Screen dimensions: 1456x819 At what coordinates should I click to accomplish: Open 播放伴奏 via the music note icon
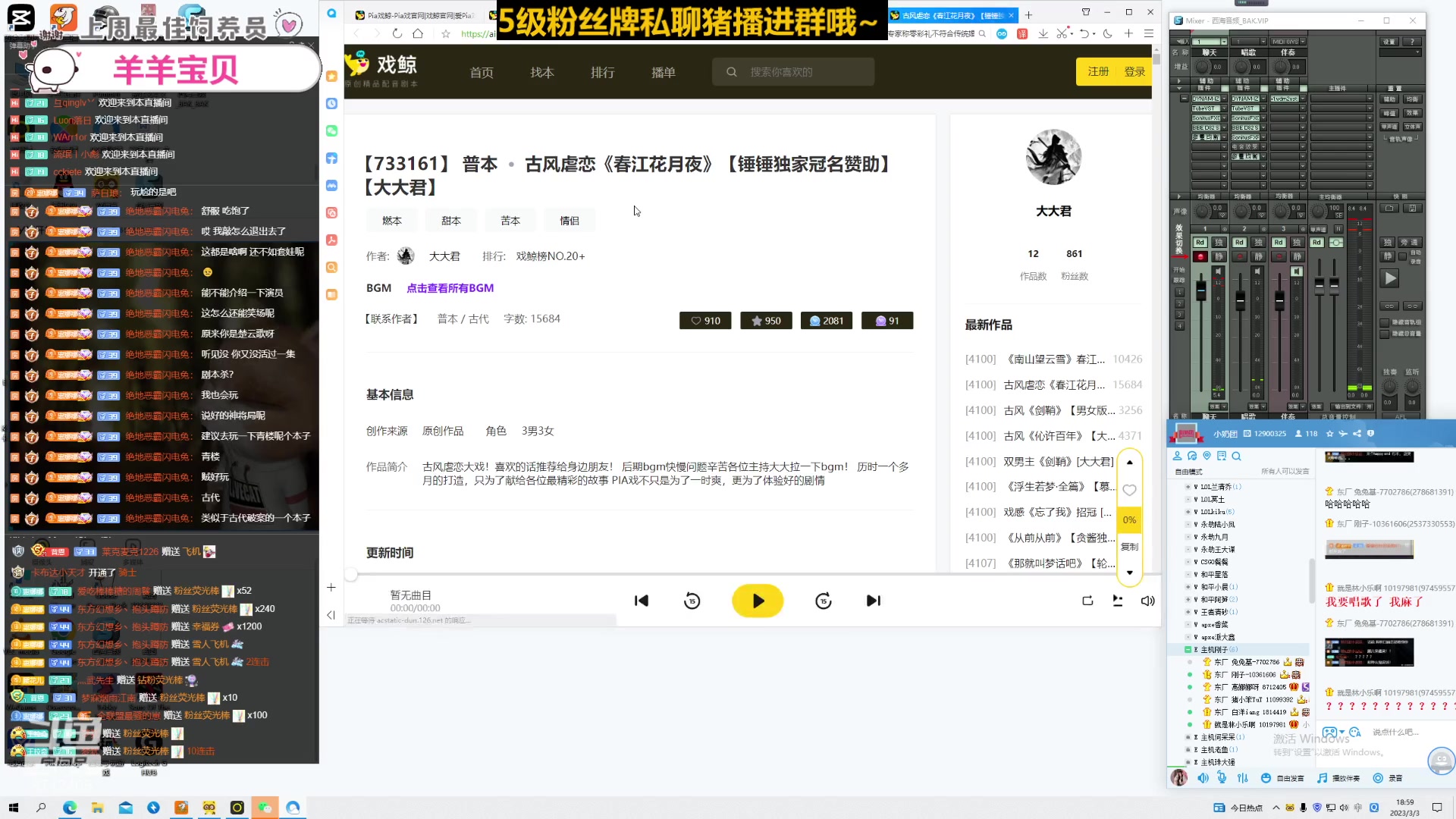(x=1323, y=778)
